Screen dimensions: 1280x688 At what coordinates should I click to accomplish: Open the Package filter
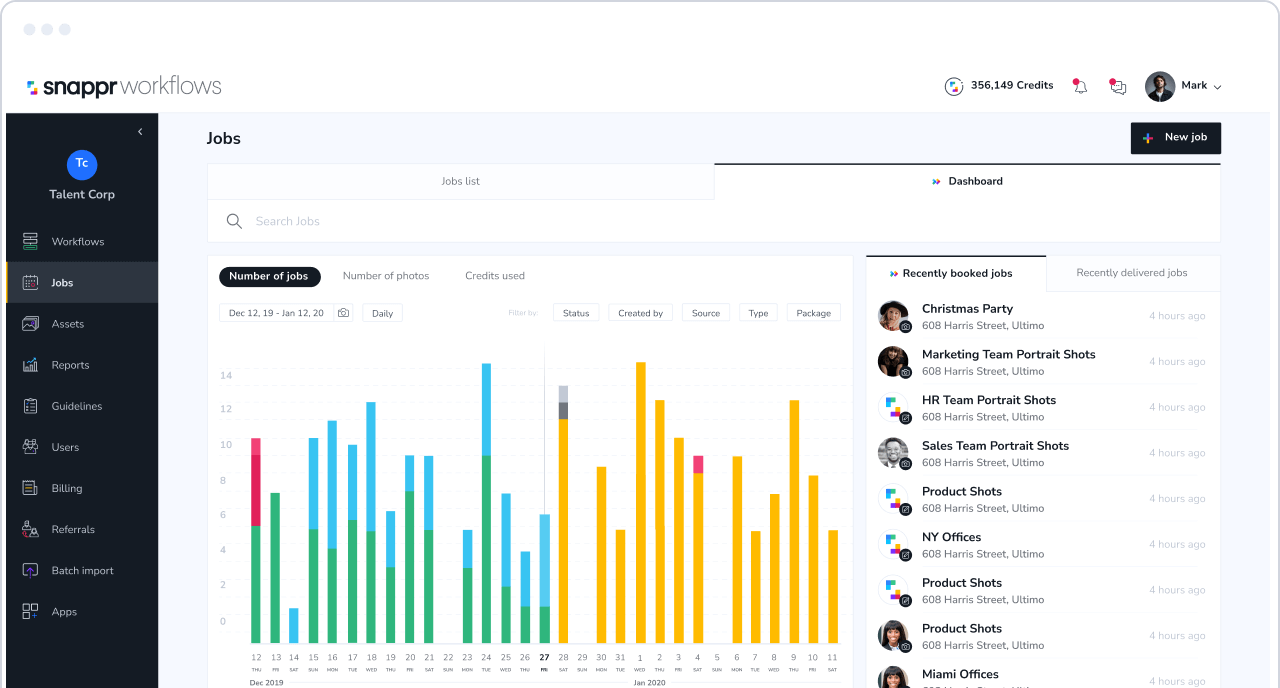pyautogui.click(x=813, y=312)
